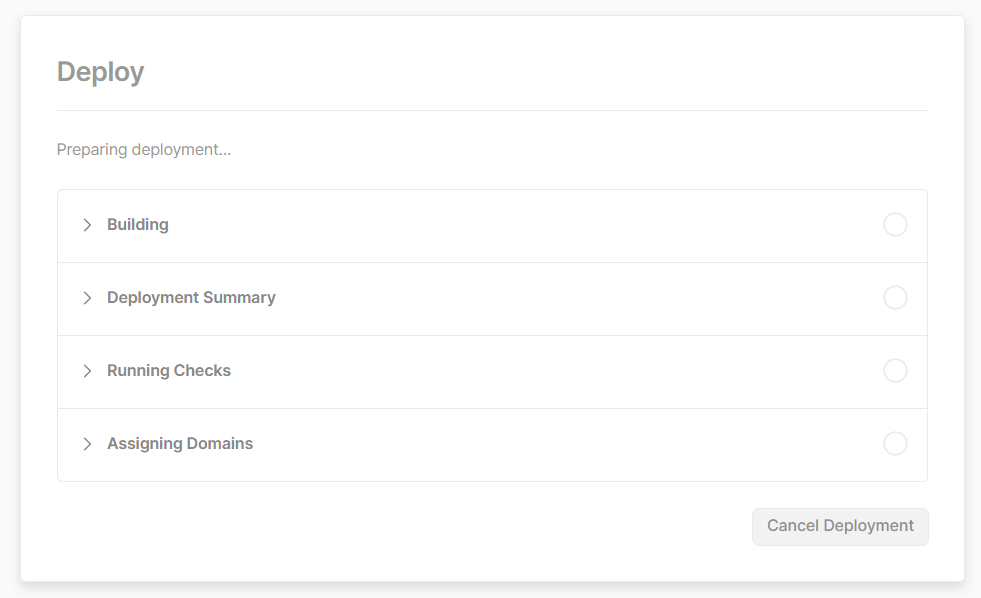The height and width of the screenshot is (598, 981).
Task: Expand the Assigning Domains chevron
Action: pyautogui.click(x=87, y=444)
